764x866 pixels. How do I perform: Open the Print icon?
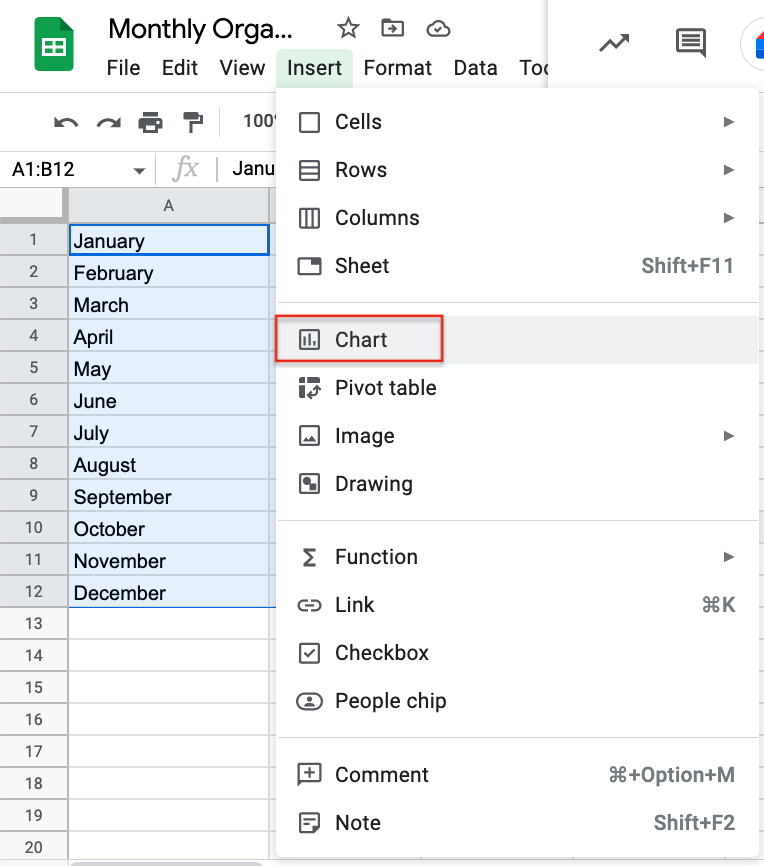click(x=149, y=121)
